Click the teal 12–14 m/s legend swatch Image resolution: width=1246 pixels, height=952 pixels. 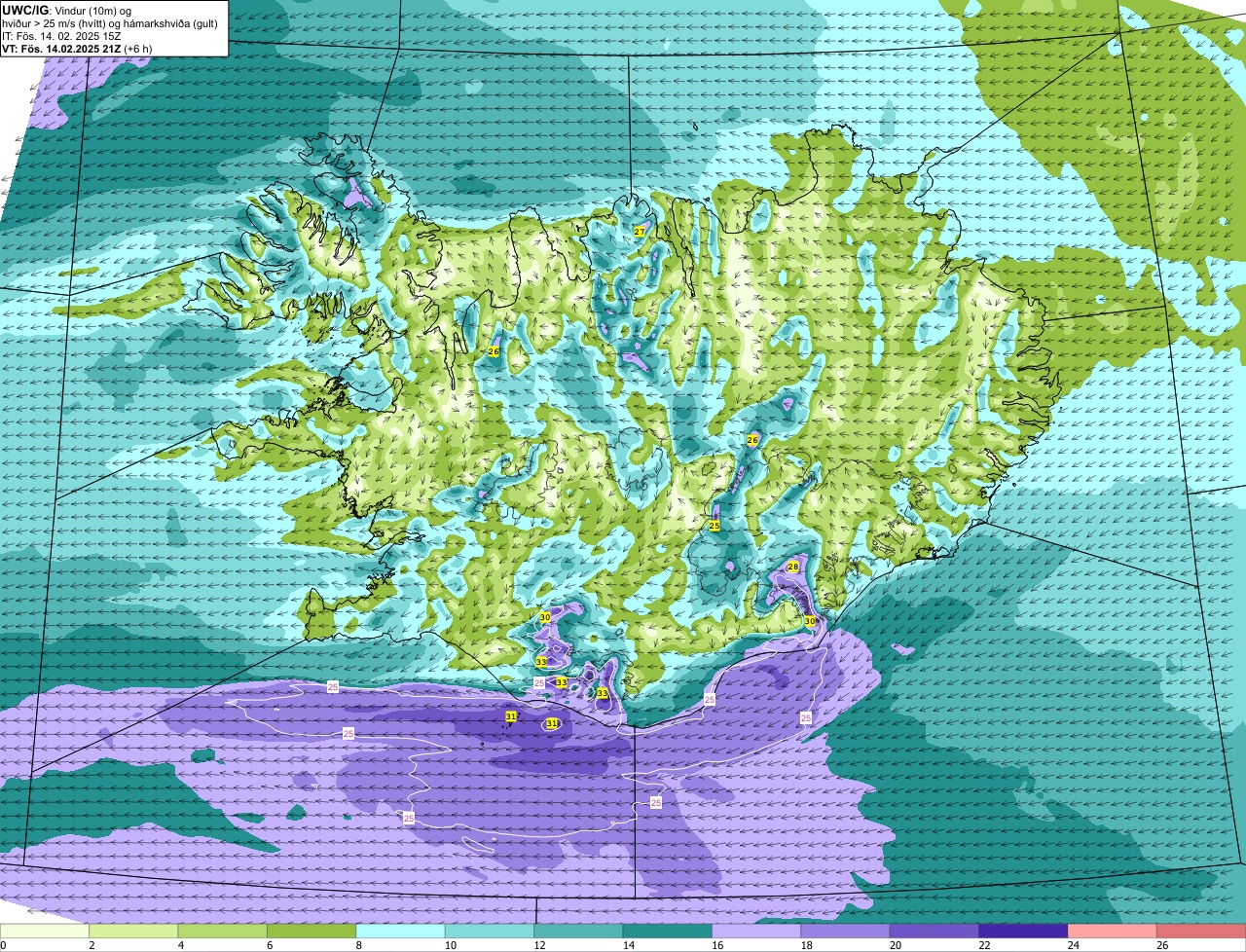(579, 931)
